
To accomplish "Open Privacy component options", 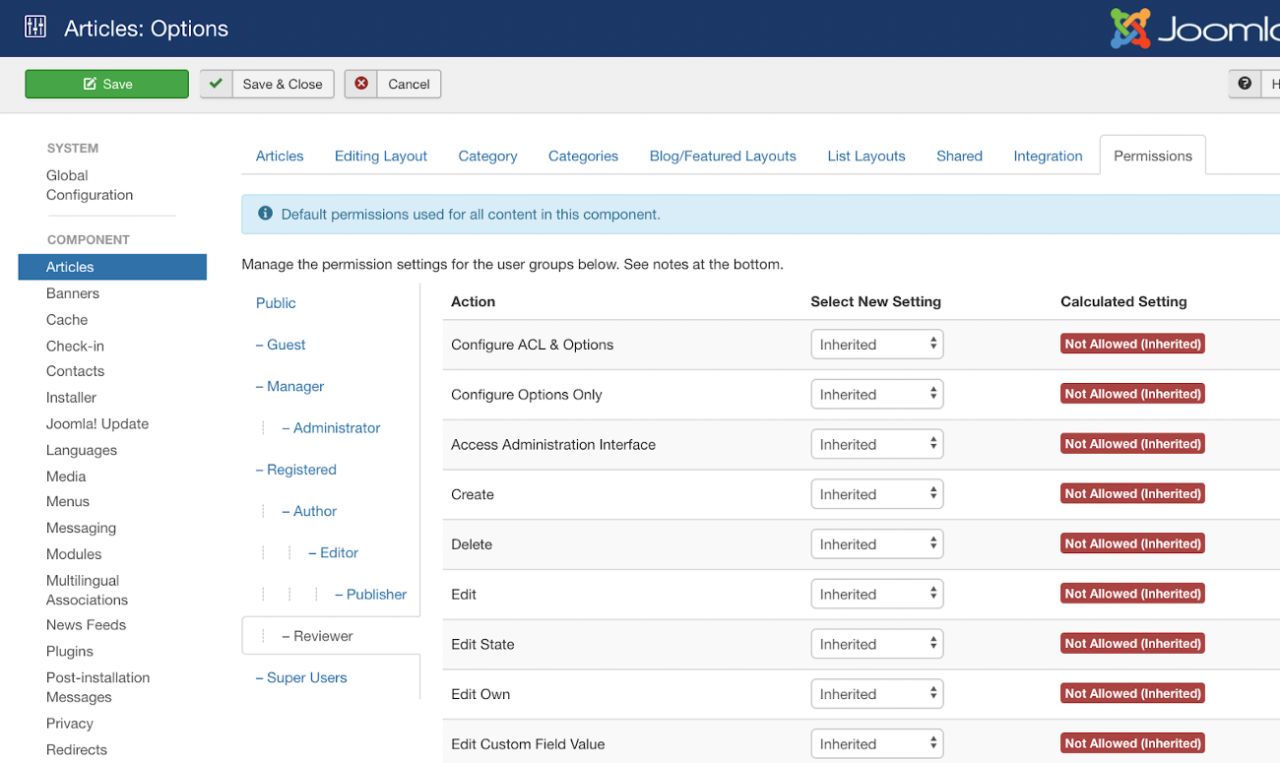I will (x=69, y=724).
